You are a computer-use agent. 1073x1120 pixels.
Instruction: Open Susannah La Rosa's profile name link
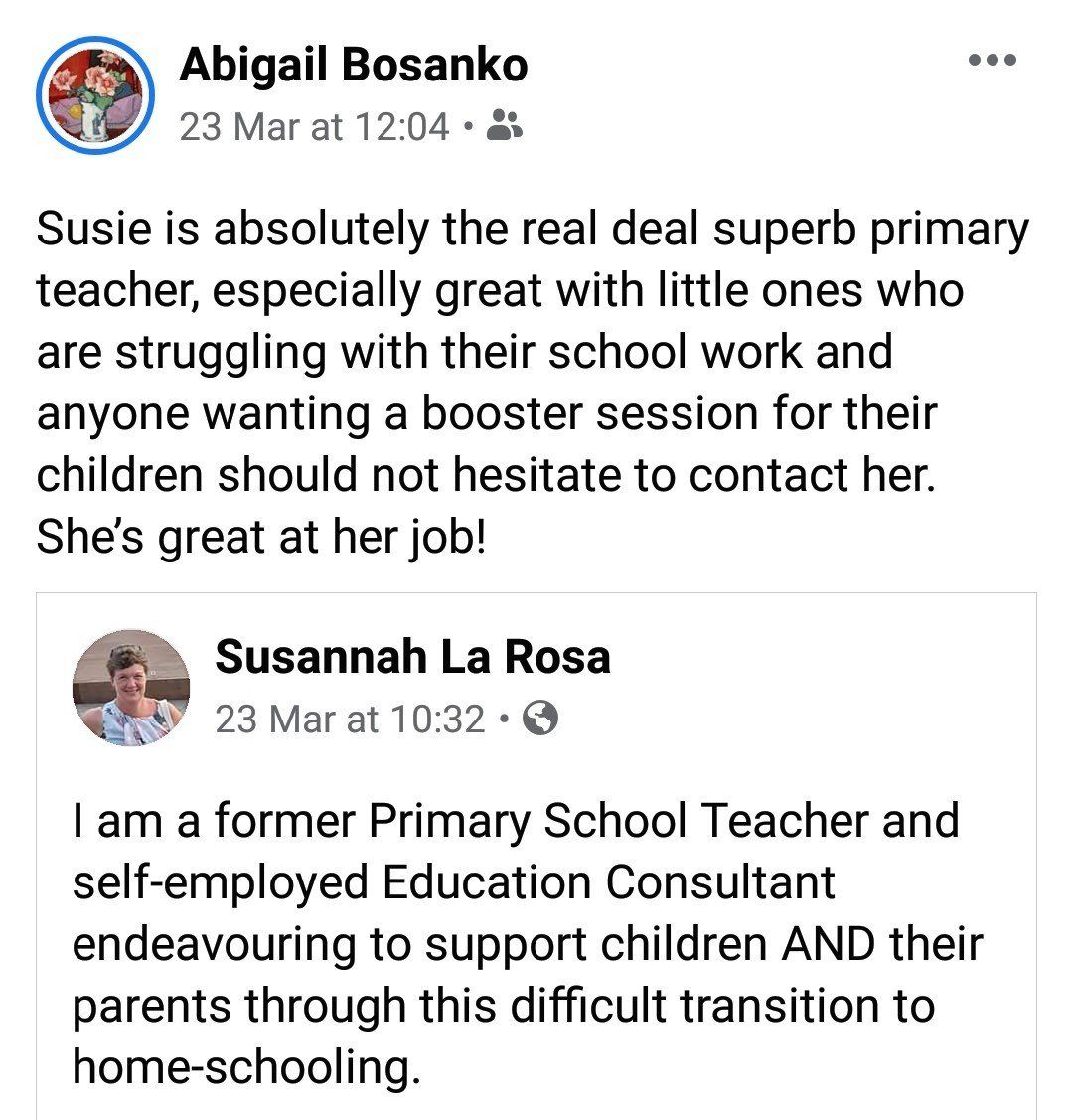[x=412, y=657]
